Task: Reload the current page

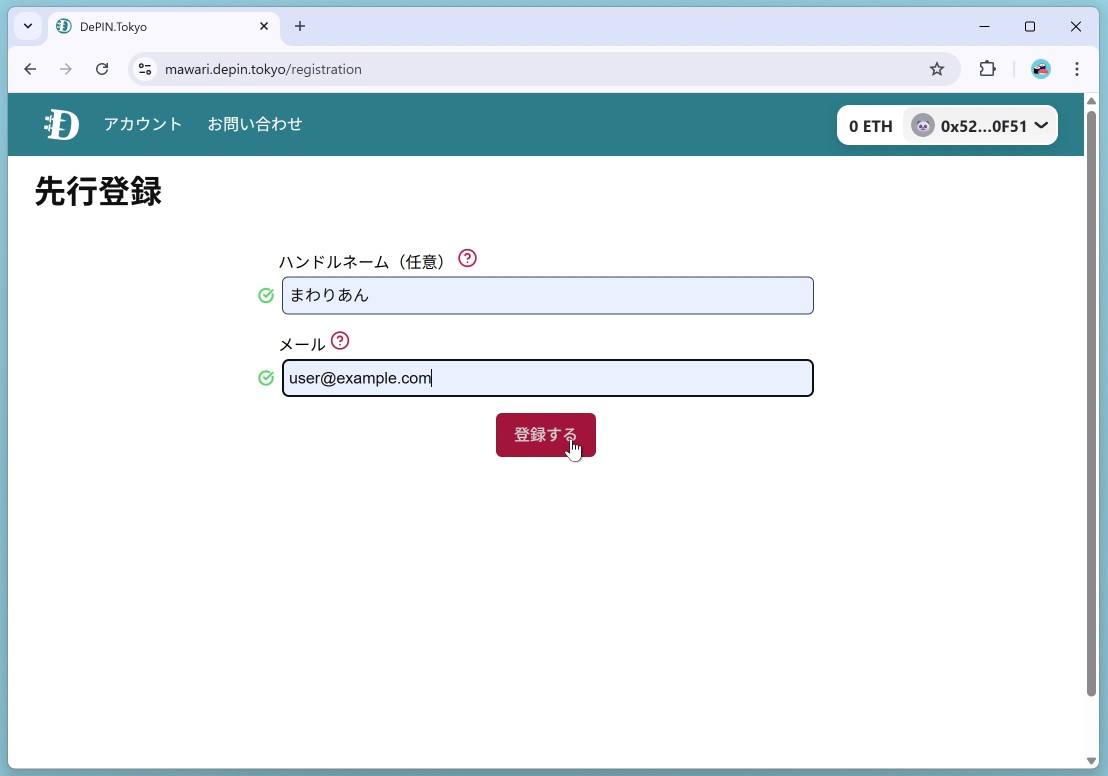Action: coord(102,69)
